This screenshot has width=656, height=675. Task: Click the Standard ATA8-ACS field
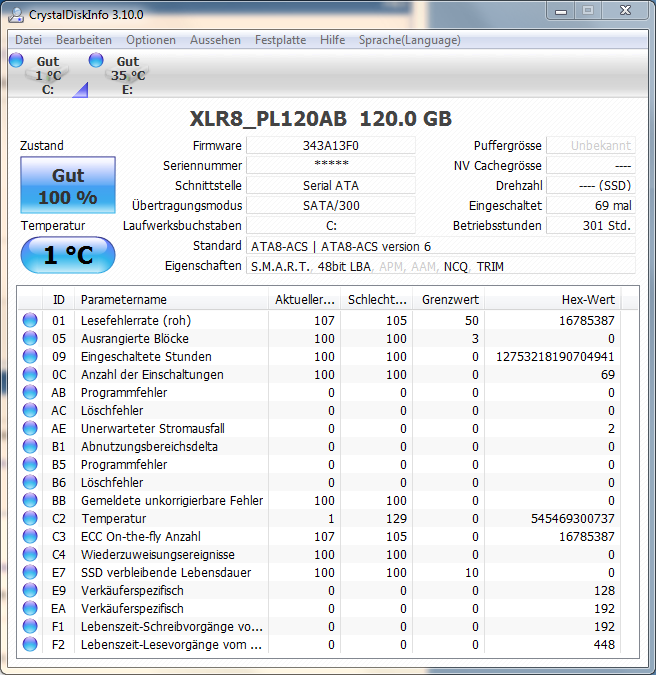[441, 246]
